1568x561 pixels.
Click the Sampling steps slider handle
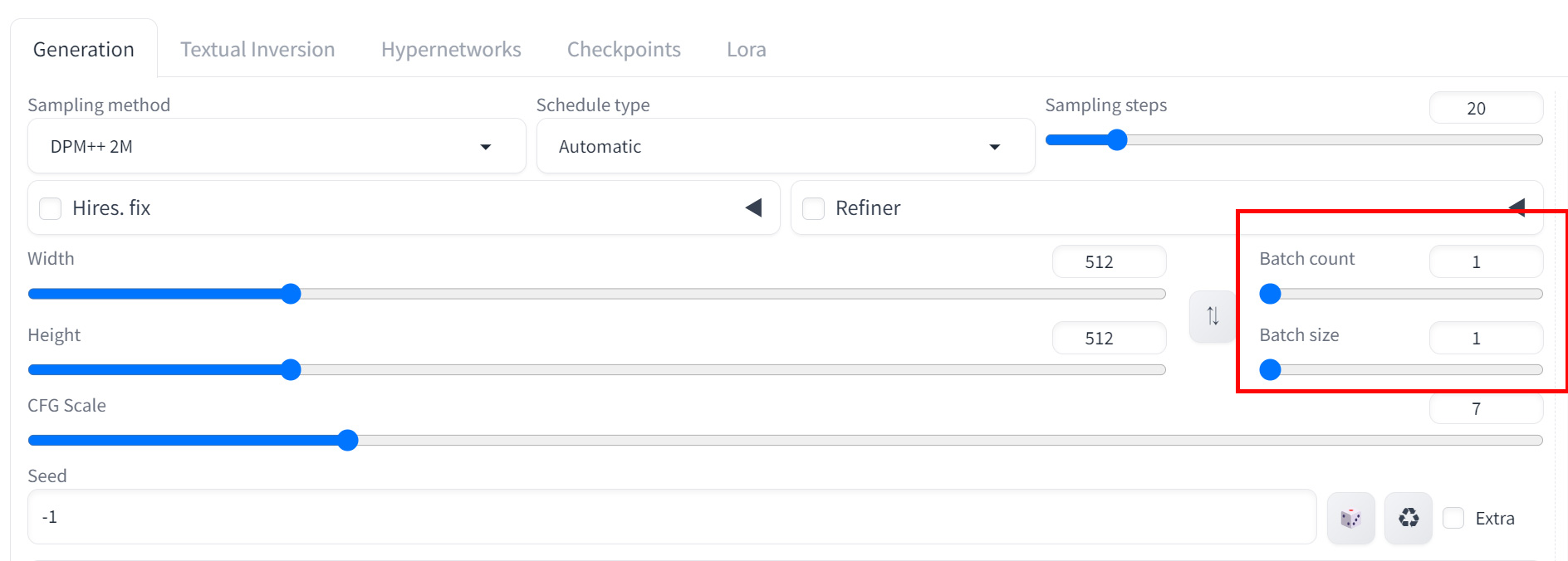[x=1117, y=140]
